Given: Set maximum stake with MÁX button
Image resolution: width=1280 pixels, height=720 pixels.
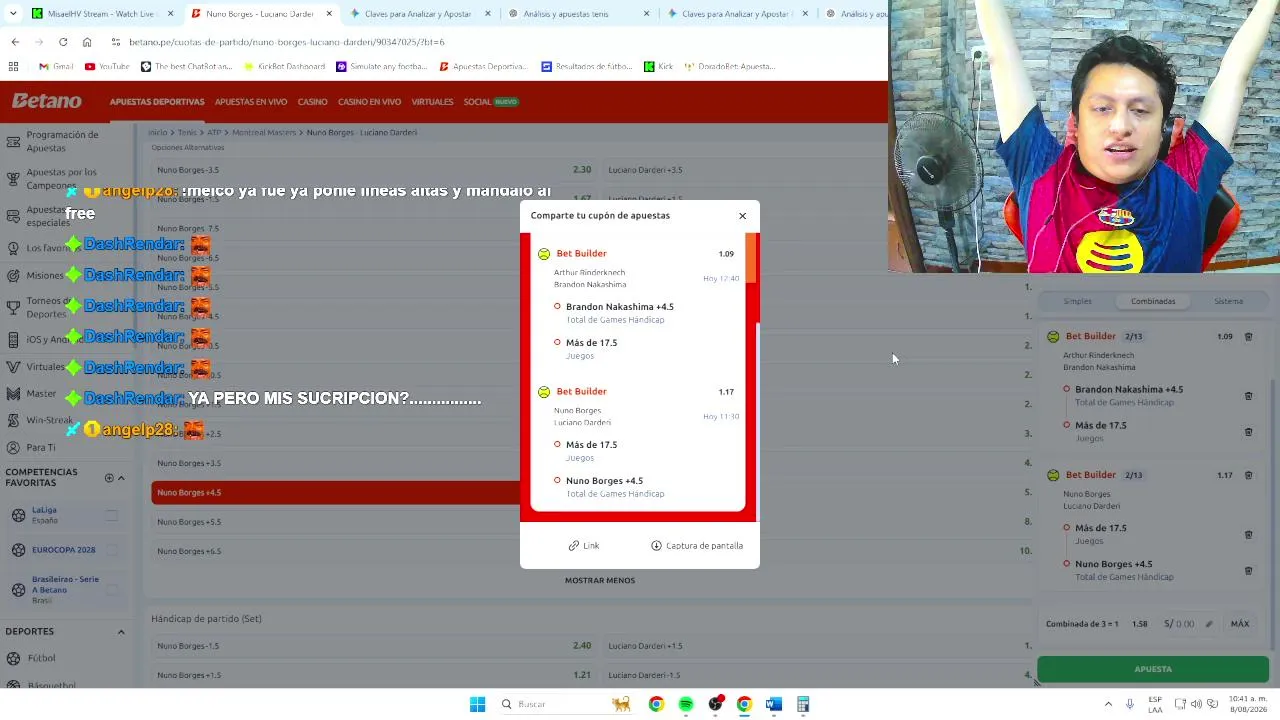Looking at the screenshot, I should 1240,624.
